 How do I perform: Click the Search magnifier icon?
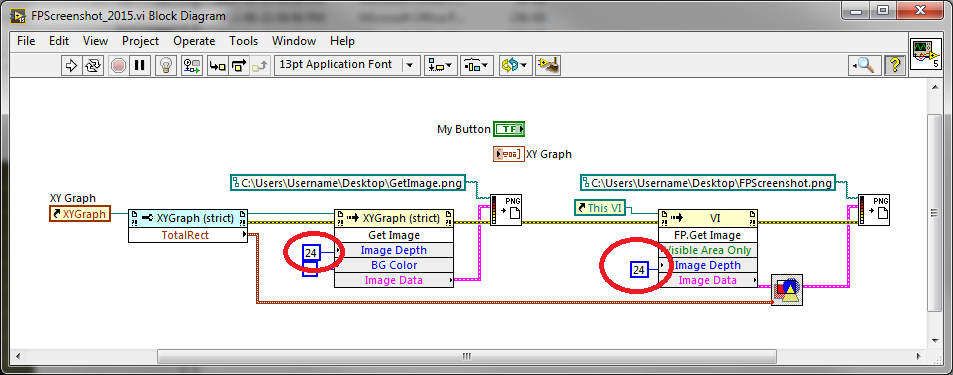pos(865,65)
